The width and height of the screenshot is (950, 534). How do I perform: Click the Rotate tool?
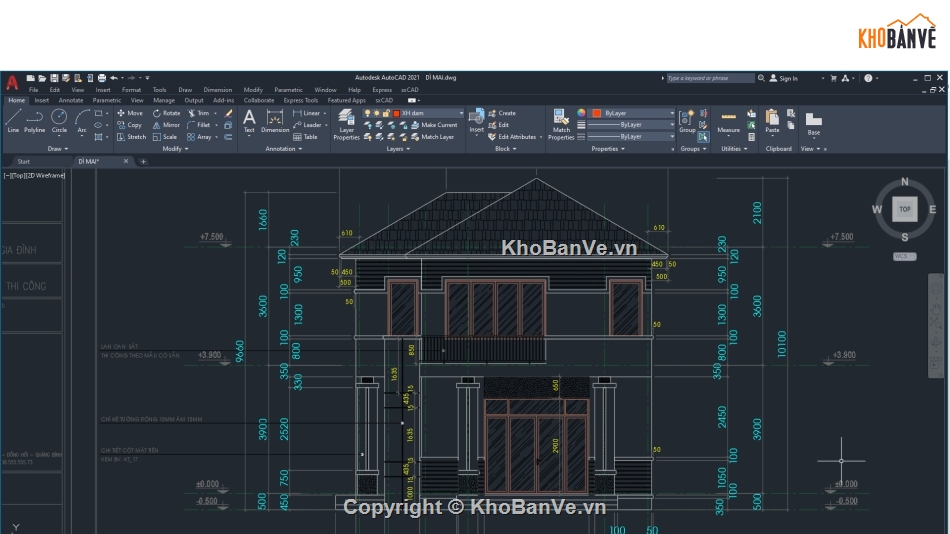pyautogui.click(x=166, y=113)
